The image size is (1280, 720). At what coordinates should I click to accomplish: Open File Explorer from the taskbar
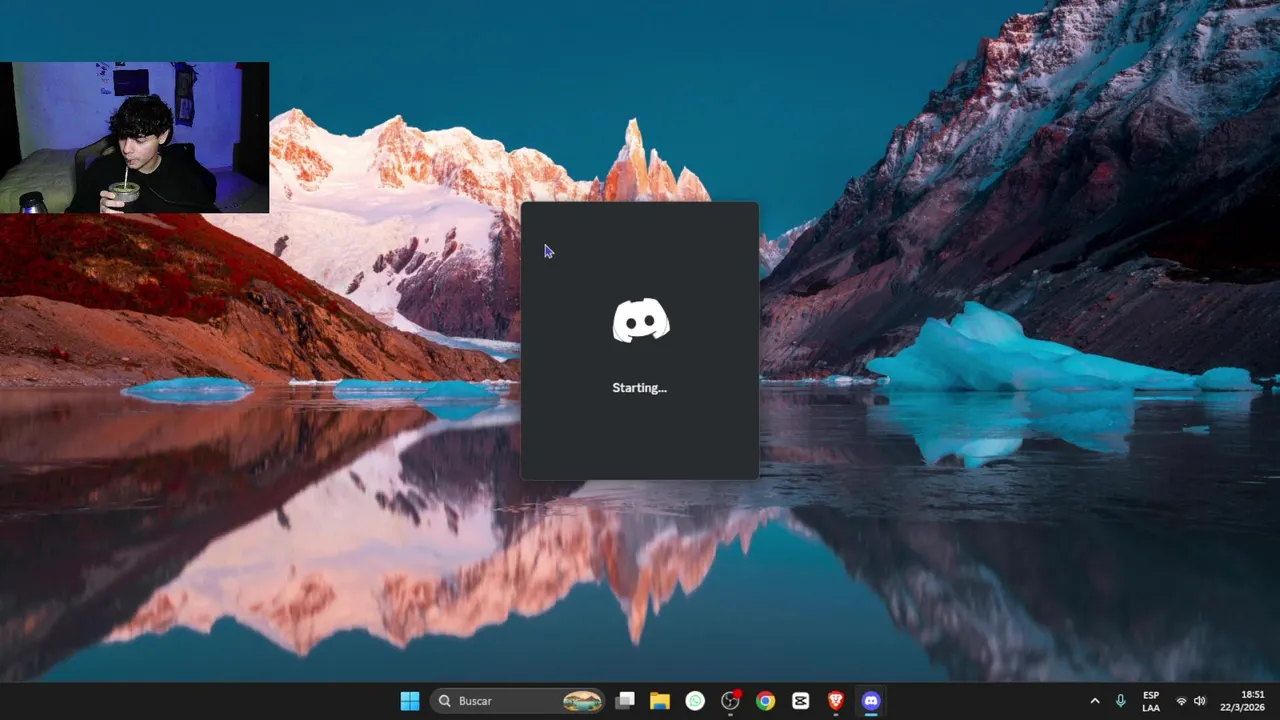660,701
